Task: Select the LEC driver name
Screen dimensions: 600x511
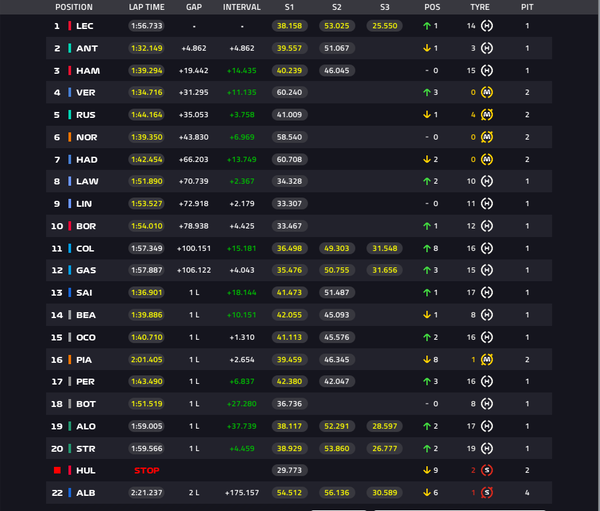Action: point(85,26)
